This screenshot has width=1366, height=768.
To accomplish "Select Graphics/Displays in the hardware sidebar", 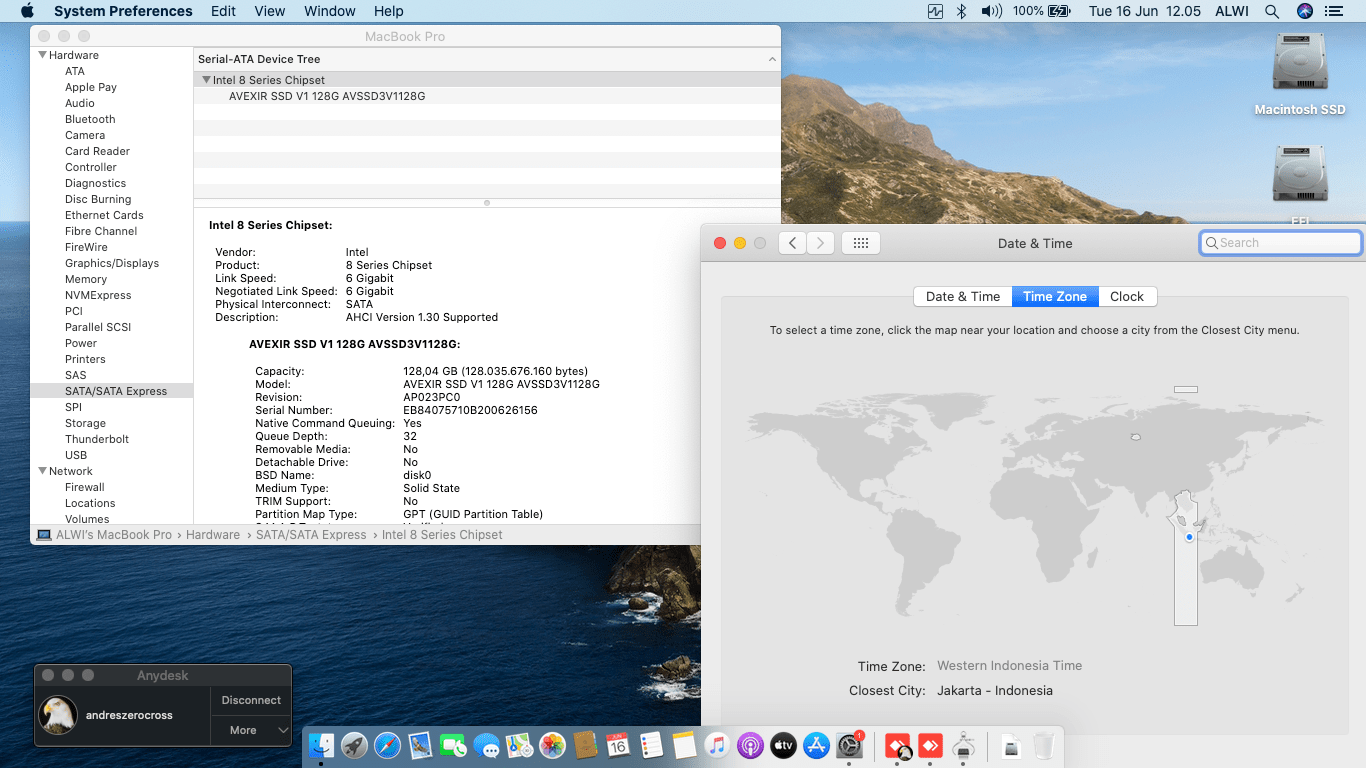I will 112,263.
